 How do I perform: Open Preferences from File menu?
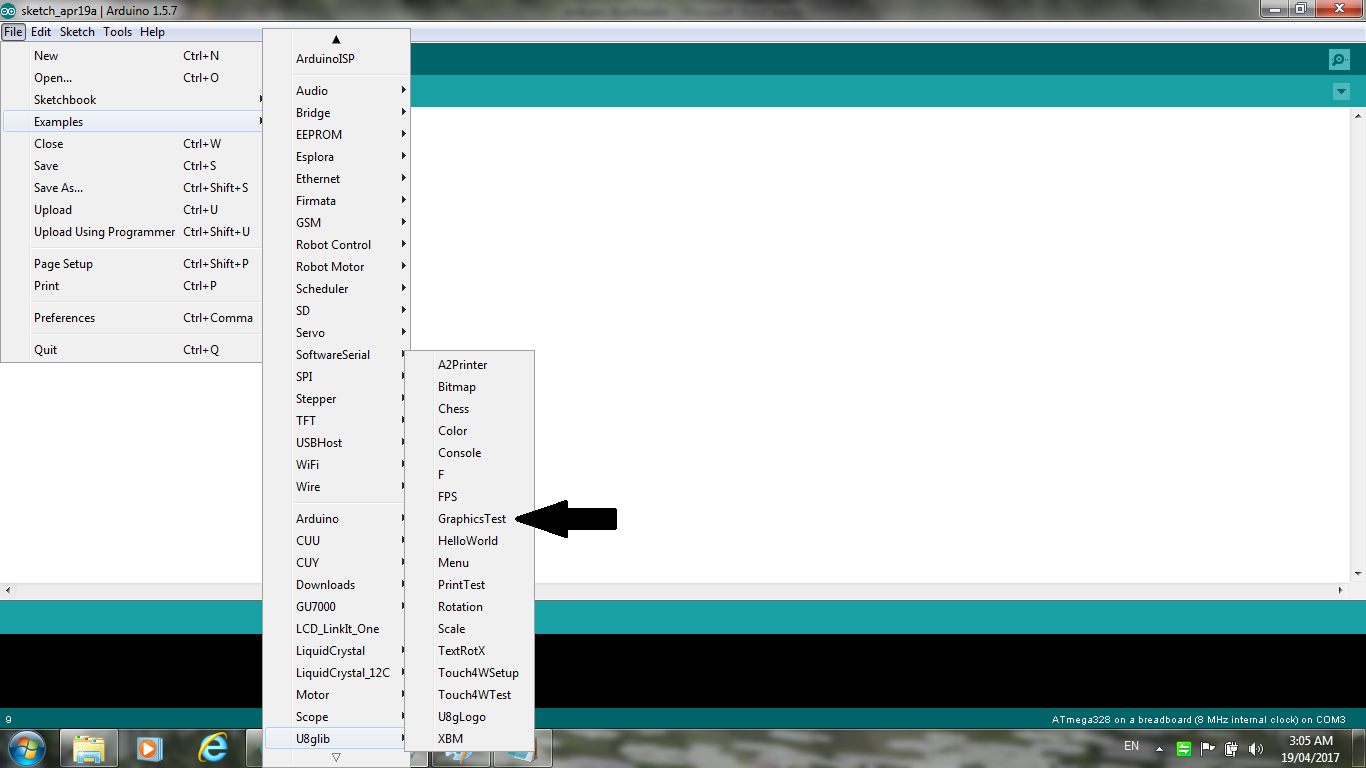pyautogui.click(x=133, y=318)
